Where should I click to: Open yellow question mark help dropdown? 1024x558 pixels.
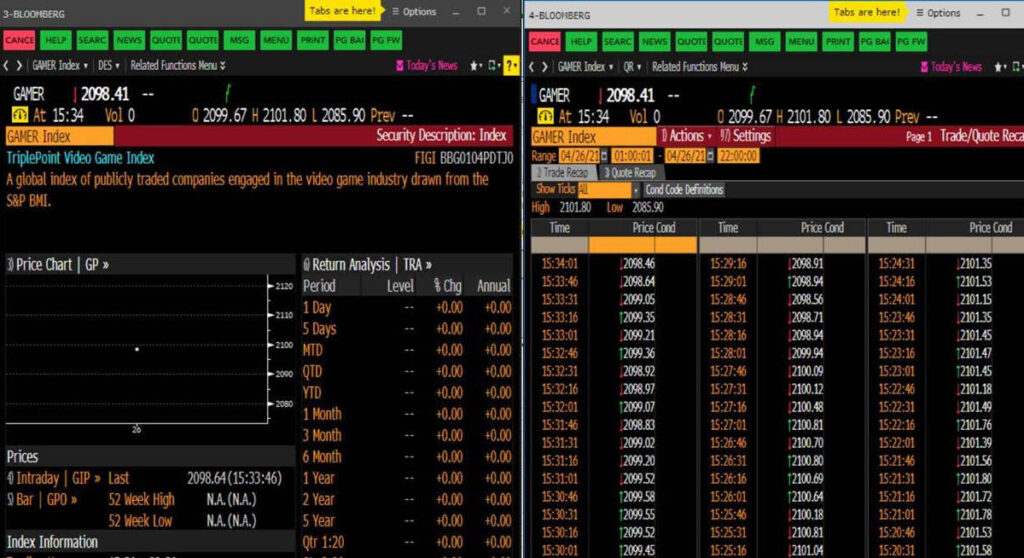point(511,65)
